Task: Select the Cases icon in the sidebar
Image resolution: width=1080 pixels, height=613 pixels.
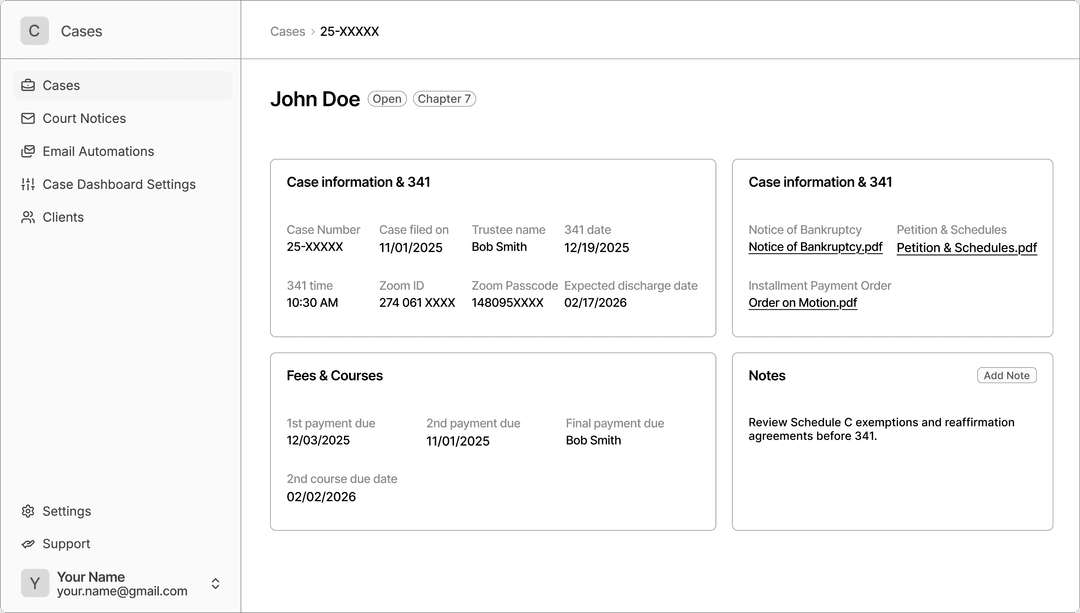Action: [x=27, y=85]
